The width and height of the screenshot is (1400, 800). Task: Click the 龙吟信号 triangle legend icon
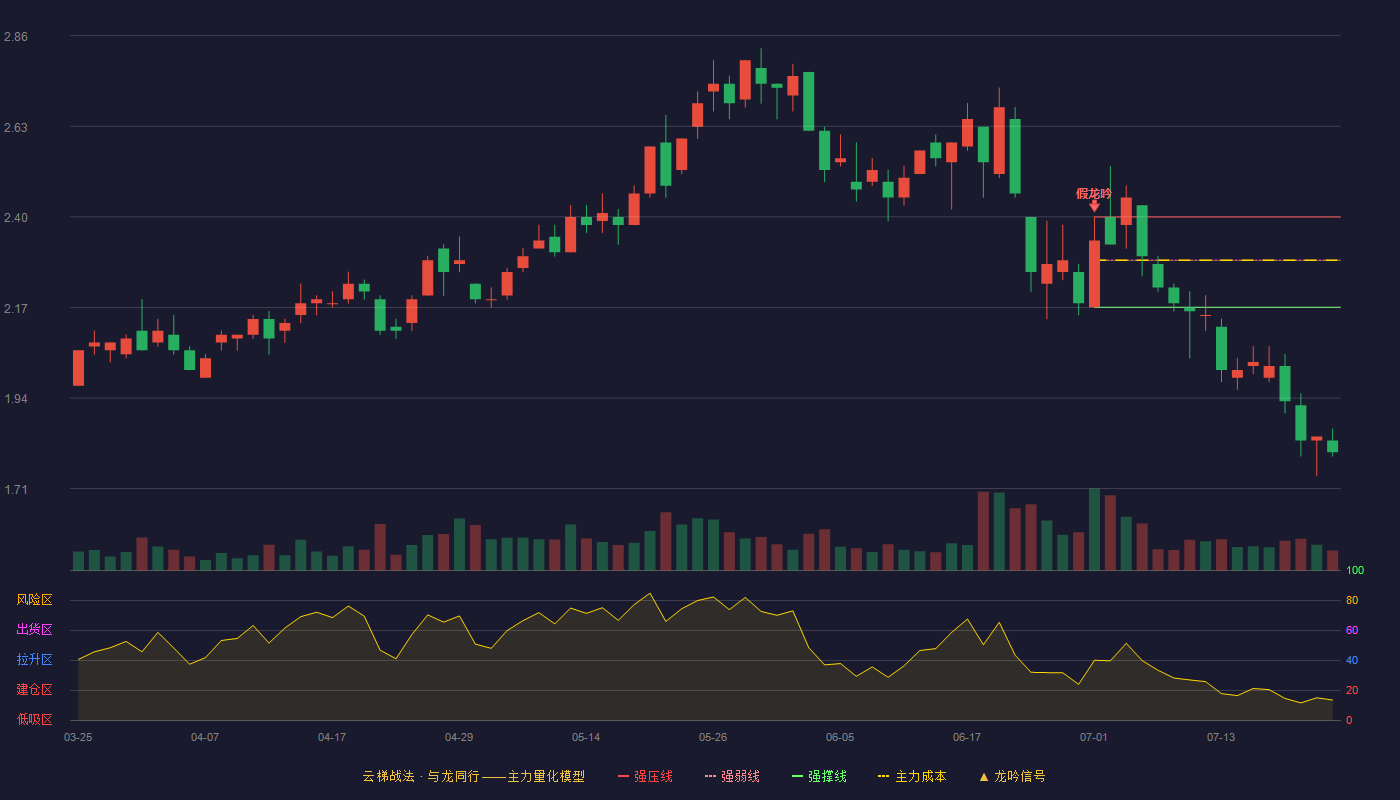tap(984, 776)
